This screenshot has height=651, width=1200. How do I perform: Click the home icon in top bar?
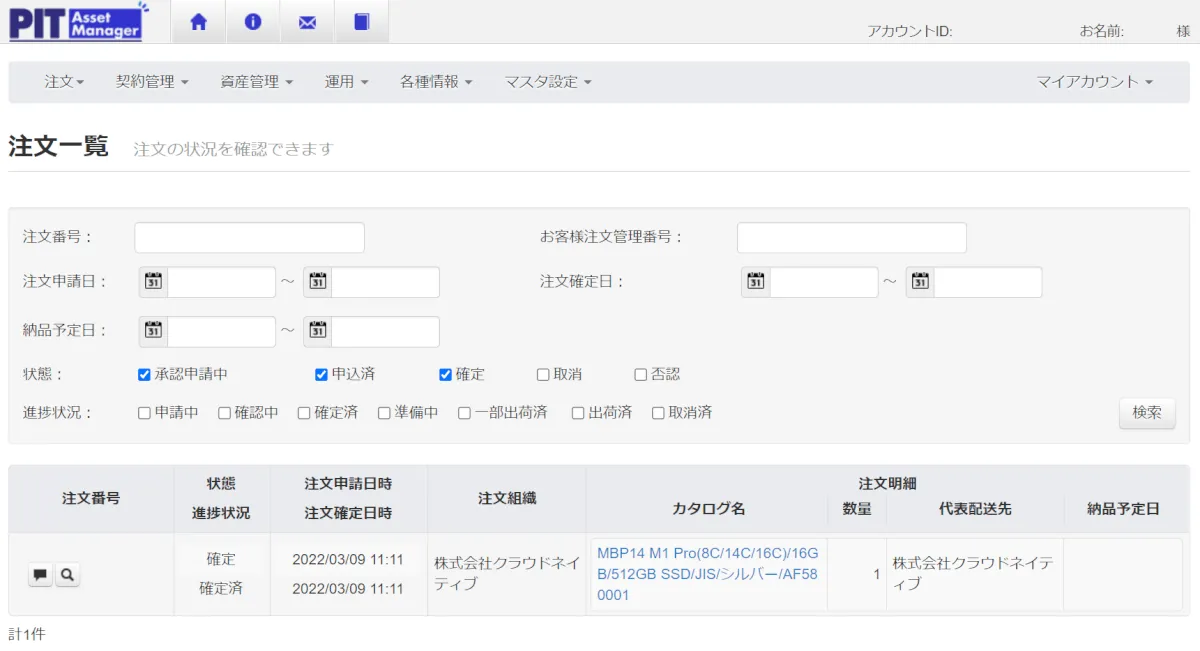(199, 22)
